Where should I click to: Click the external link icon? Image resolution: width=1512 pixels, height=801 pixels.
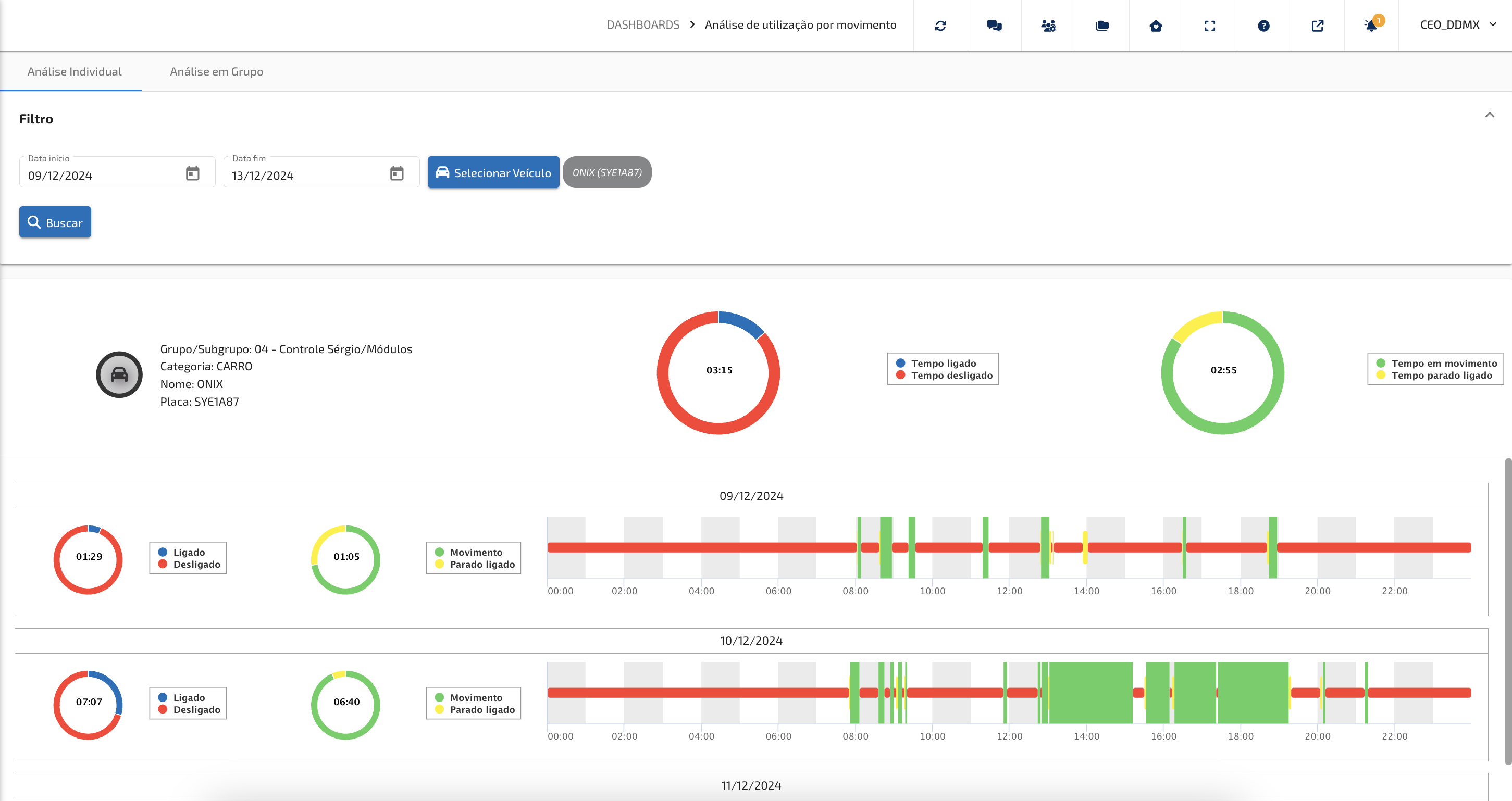[1317, 25]
